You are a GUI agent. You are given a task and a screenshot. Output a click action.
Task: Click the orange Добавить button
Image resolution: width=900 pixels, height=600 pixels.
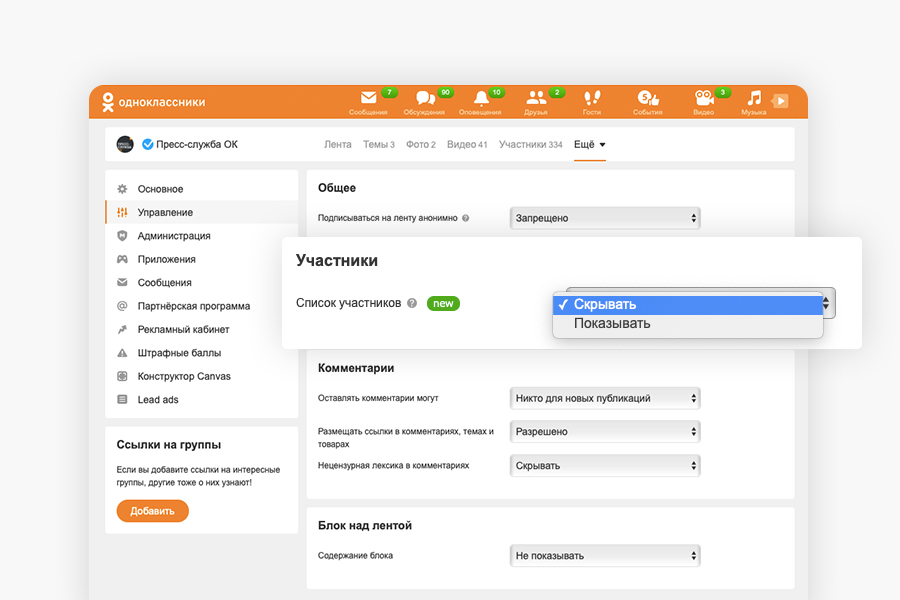click(x=152, y=511)
